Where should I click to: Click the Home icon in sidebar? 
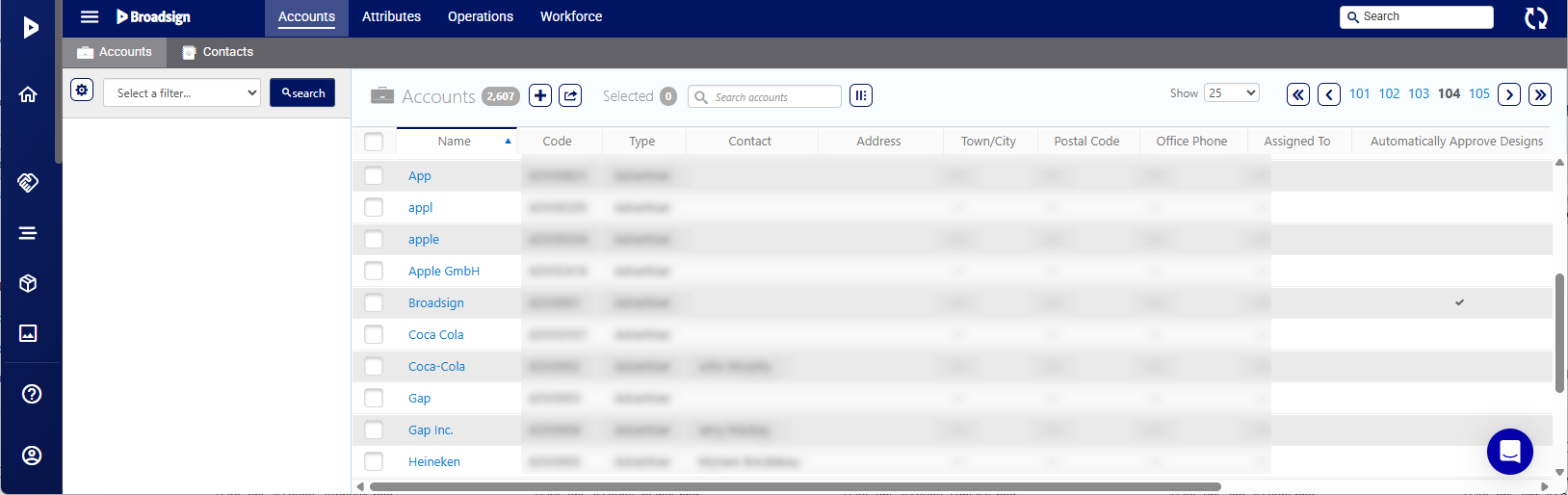(29, 94)
